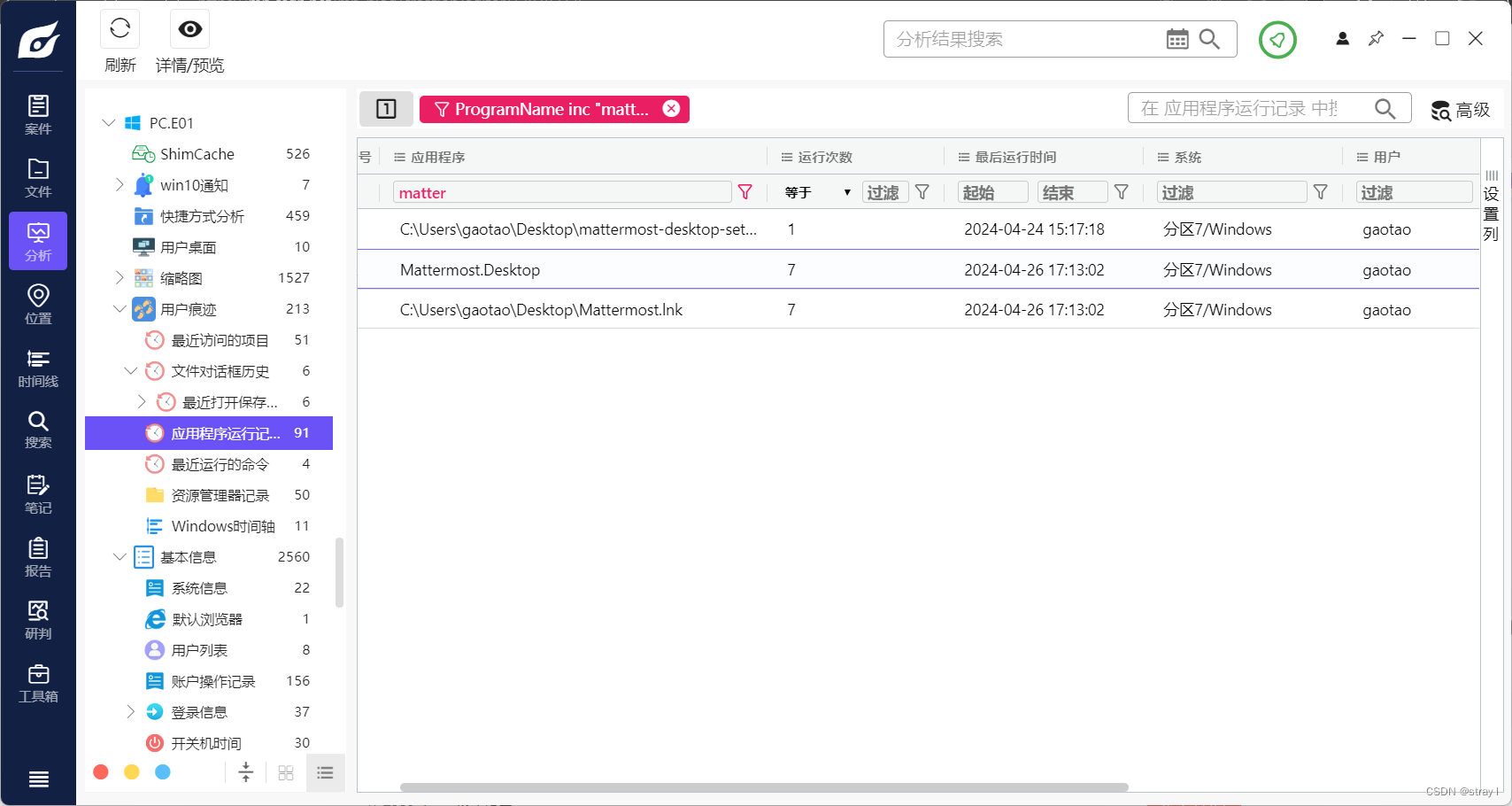Expand the 缩略图 tree node
The image size is (1512, 806).
pos(120,277)
